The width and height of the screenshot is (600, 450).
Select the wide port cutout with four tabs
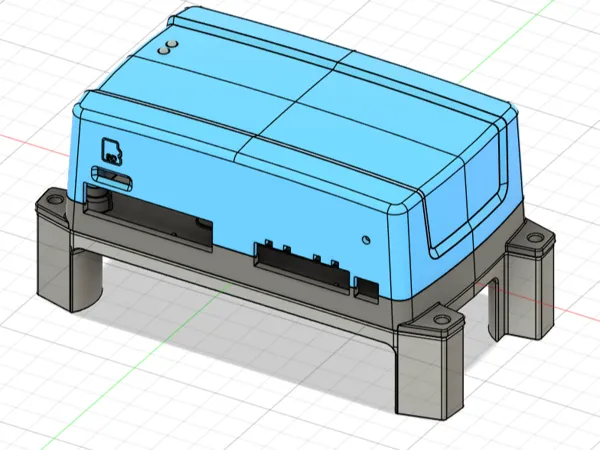(x=302, y=265)
